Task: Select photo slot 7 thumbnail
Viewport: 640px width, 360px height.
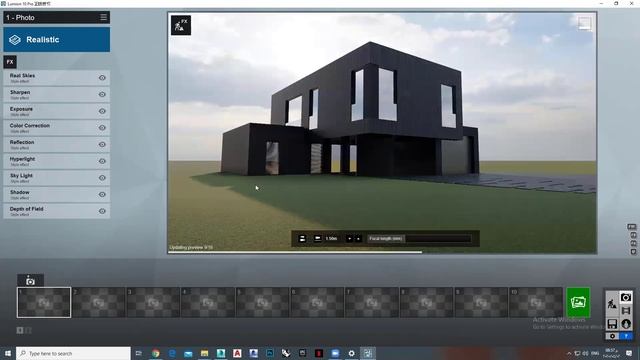Action: coord(372,302)
